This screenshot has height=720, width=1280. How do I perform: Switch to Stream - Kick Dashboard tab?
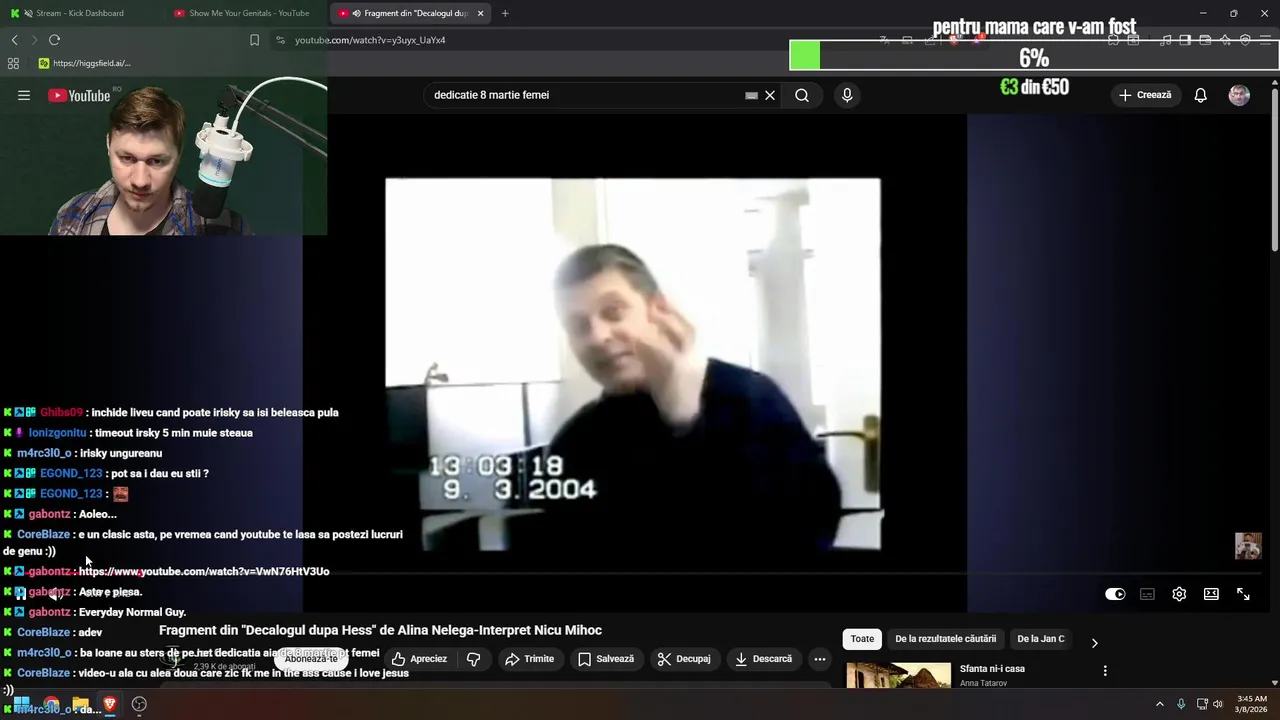[80, 13]
